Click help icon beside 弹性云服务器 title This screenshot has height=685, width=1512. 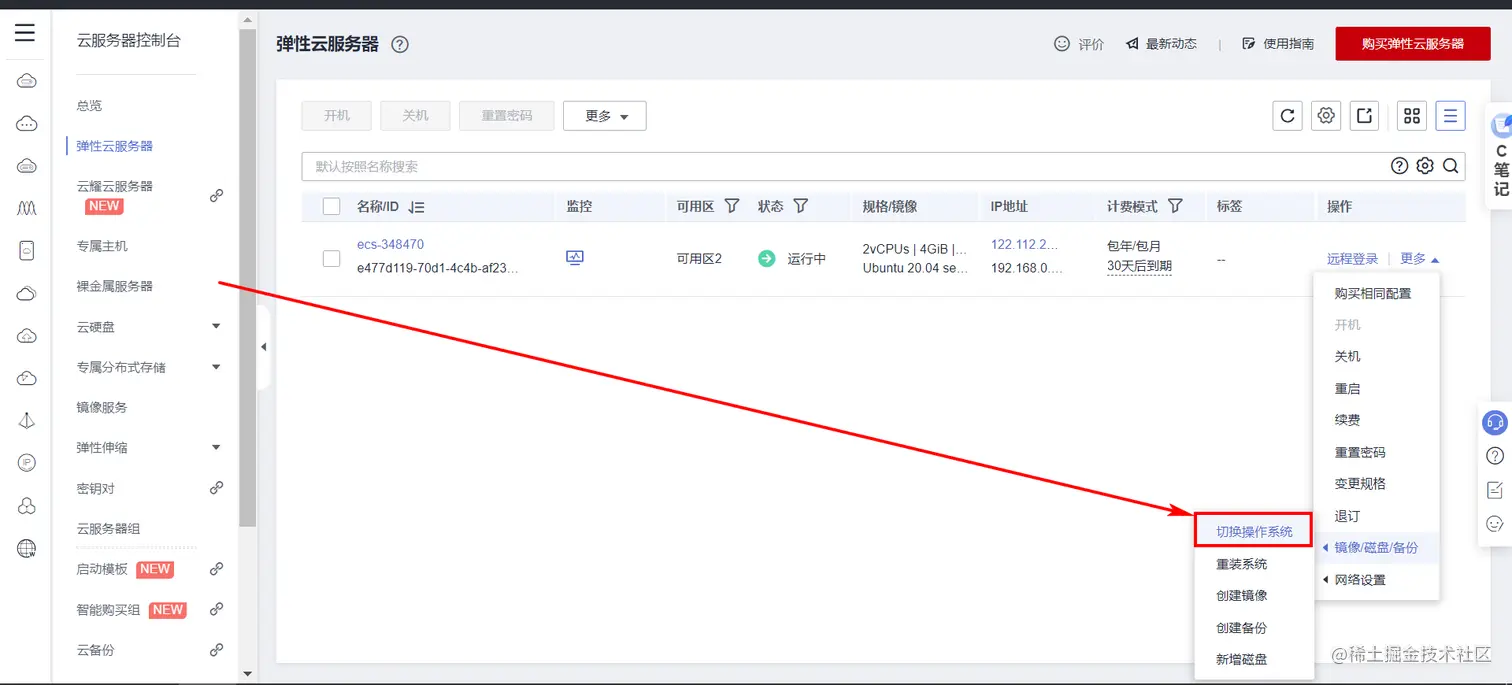pyautogui.click(x=400, y=44)
